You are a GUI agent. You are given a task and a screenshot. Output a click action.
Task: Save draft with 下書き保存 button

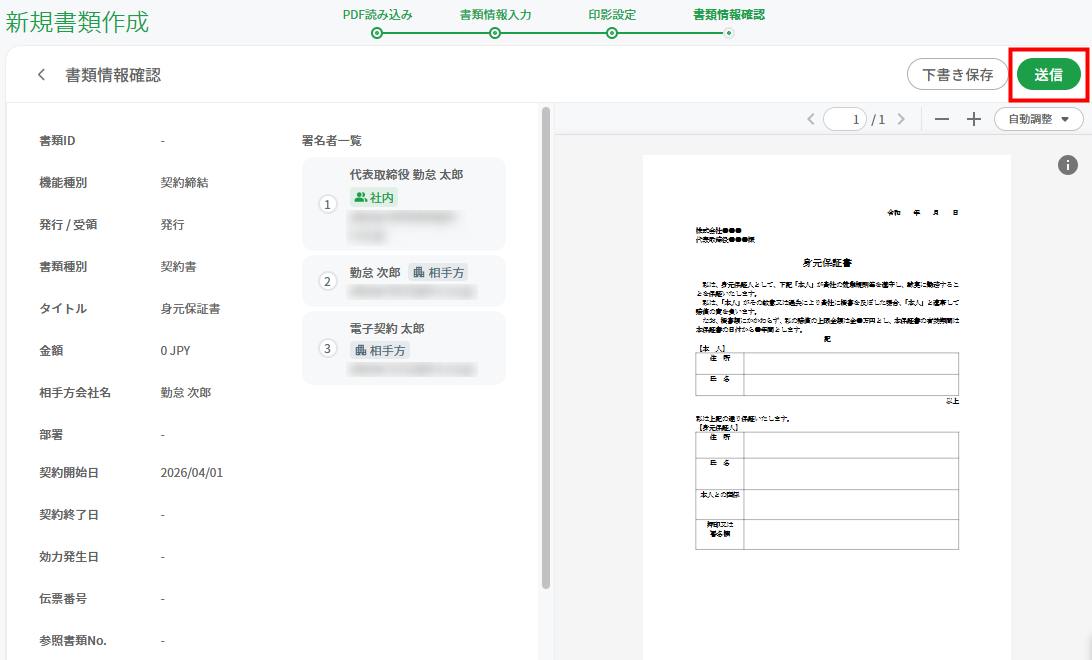[958, 74]
